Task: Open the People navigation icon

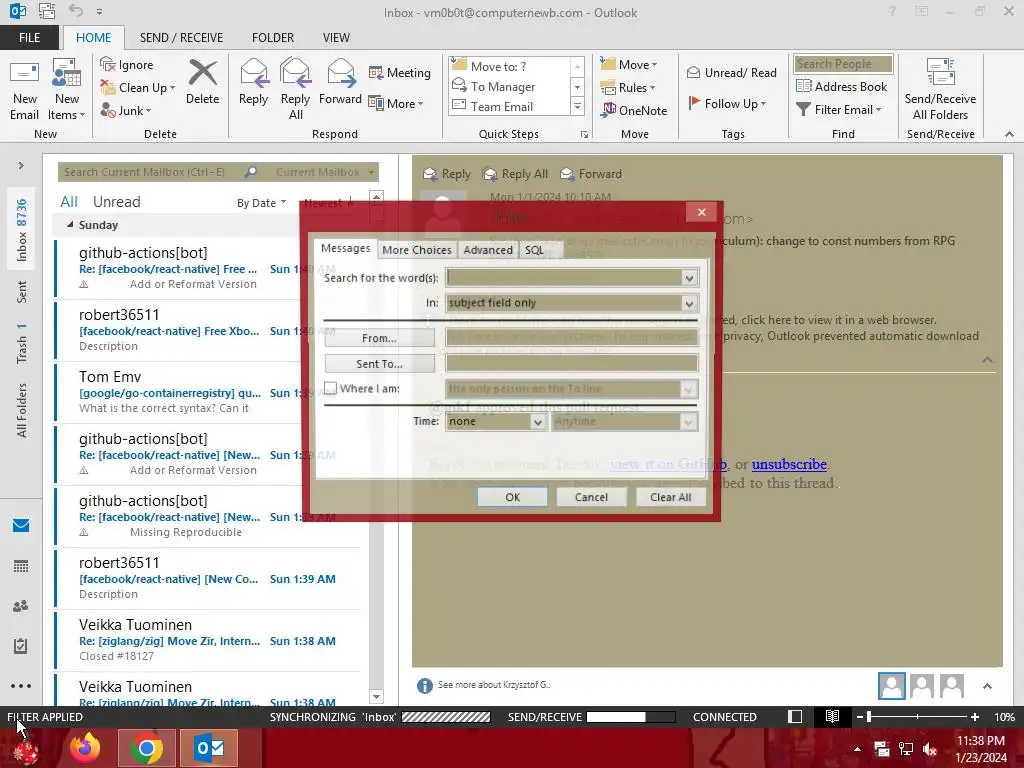Action: [21, 606]
